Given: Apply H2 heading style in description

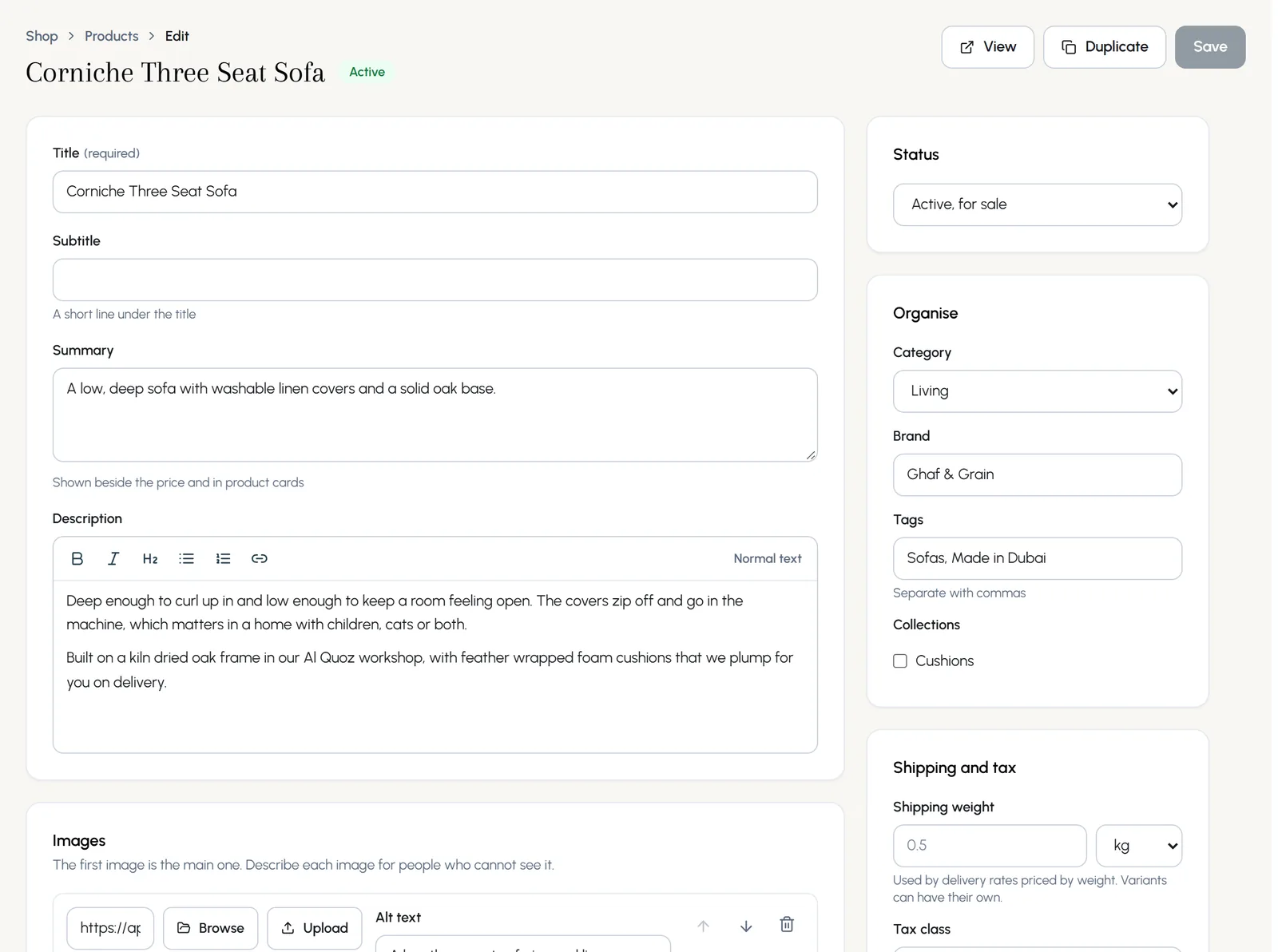Looking at the screenshot, I should click(x=150, y=558).
